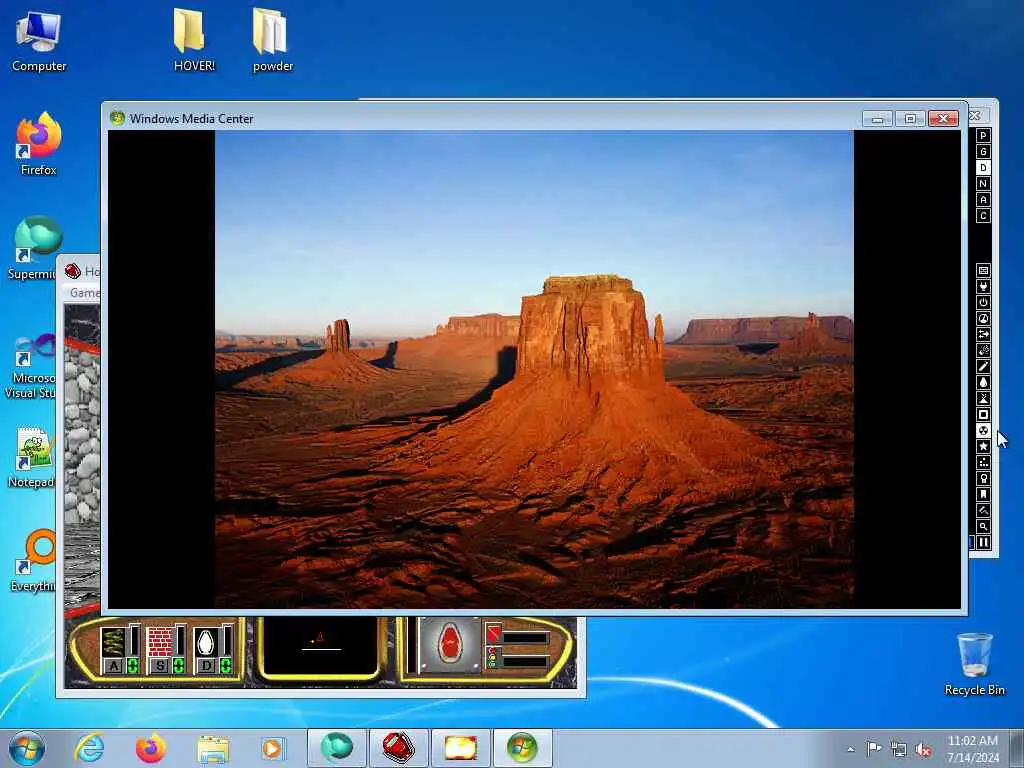Click the brick wall item icon in Hover
The height and width of the screenshot is (768, 1024).
[x=159, y=642]
